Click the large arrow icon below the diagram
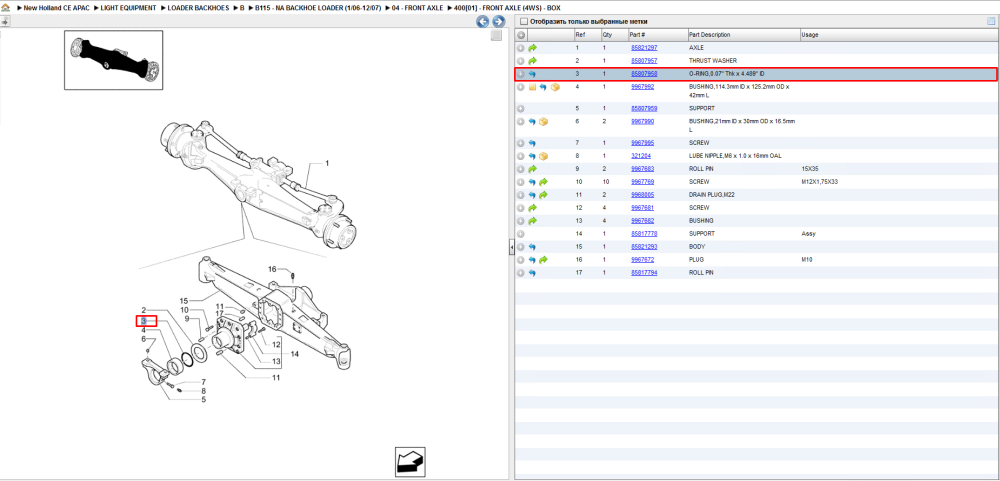Viewport: 1000px width, 481px height. (409, 461)
